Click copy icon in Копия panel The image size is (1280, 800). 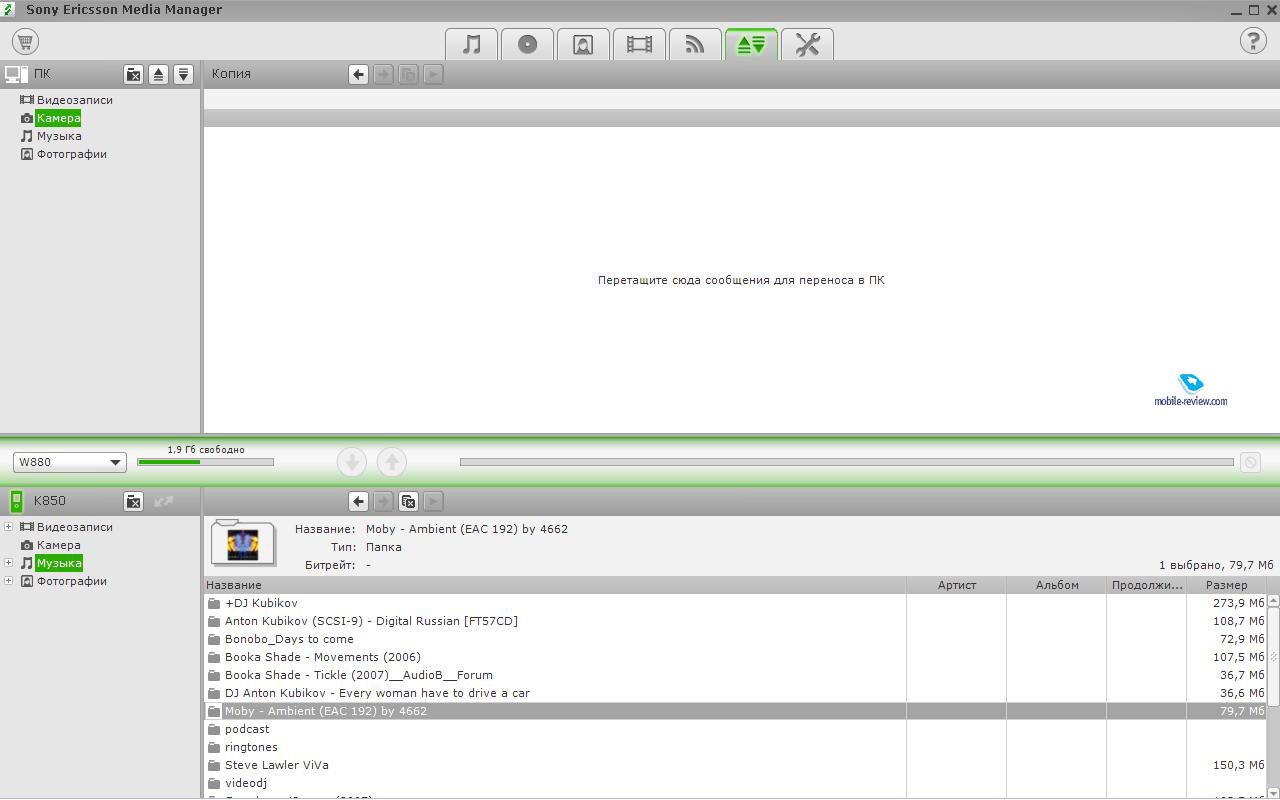pyautogui.click(x=408, y=74)
